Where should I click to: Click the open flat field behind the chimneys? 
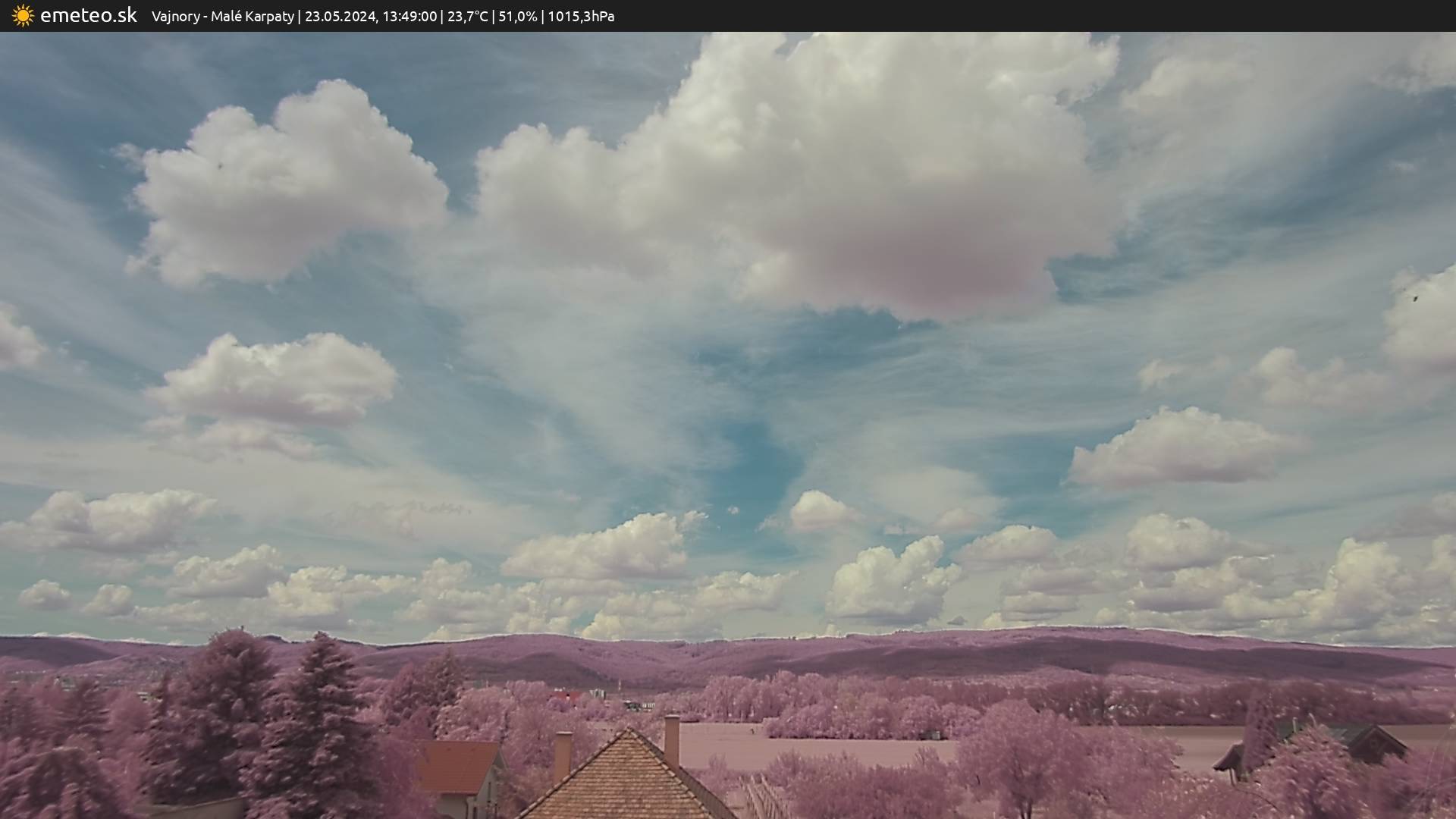pos(819,747)
